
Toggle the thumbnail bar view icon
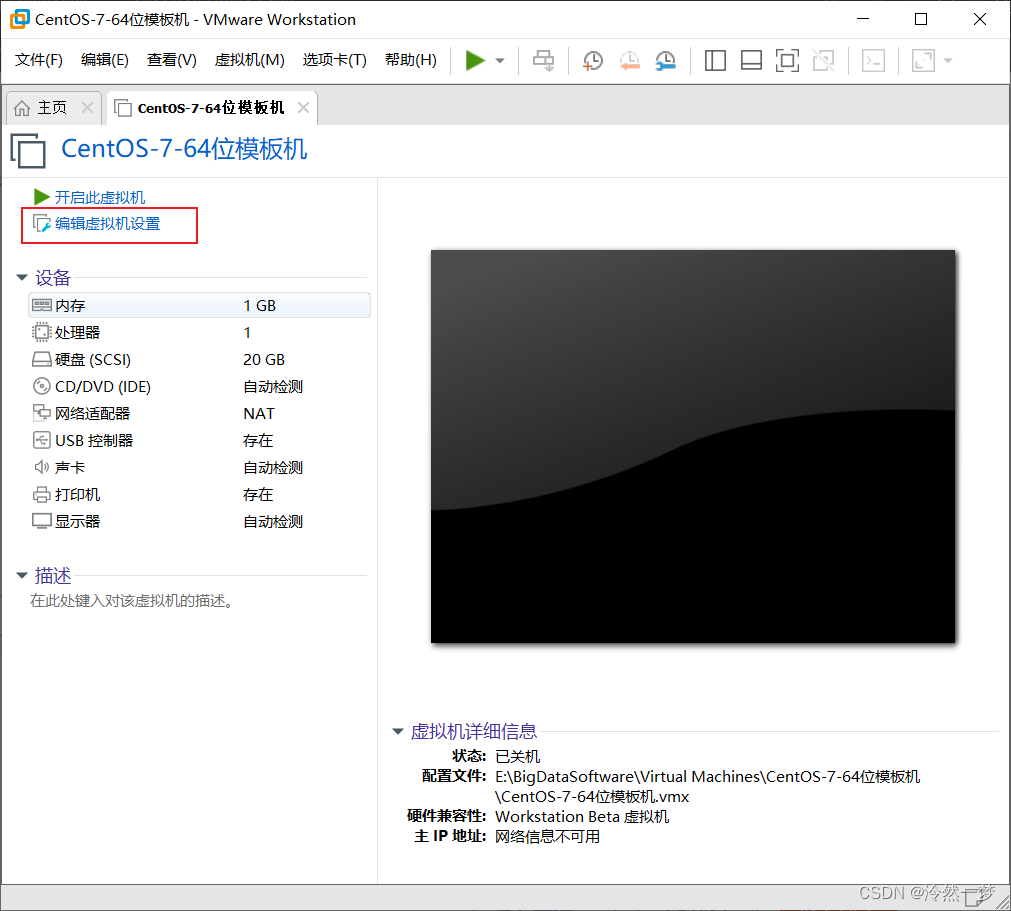(x=751, y=61)
